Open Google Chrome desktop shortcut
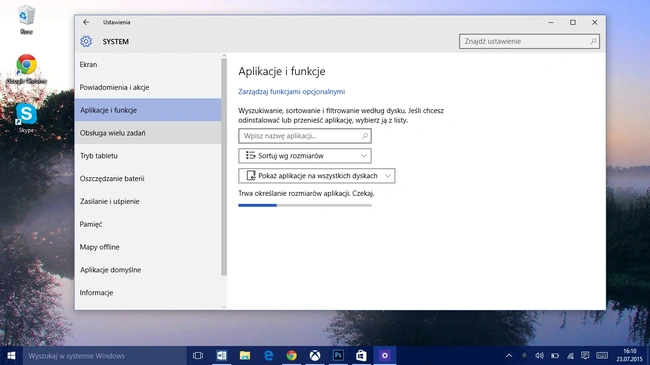The width and height of the screenshot is (650, 365). 27,69
